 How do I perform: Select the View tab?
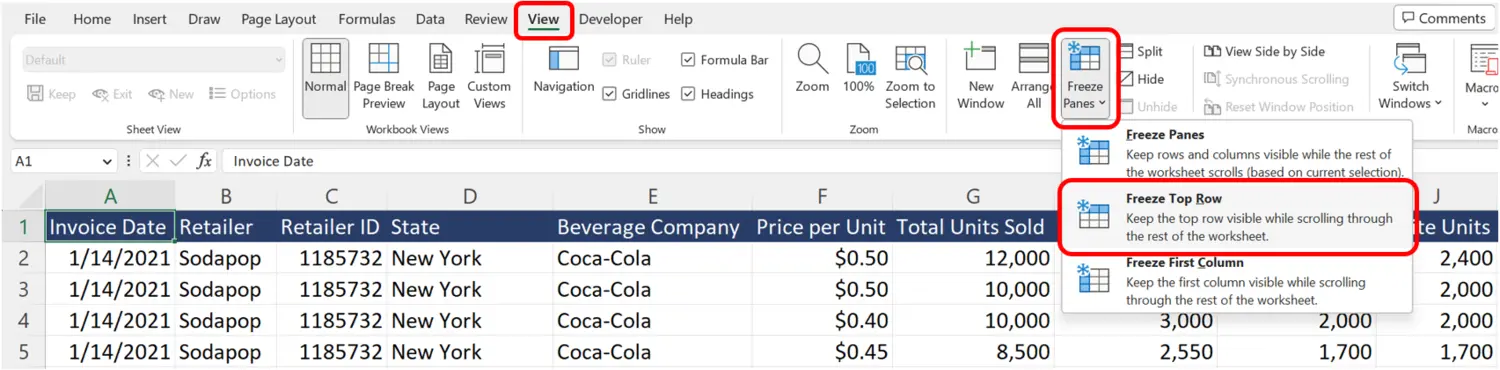click(544, 19)
